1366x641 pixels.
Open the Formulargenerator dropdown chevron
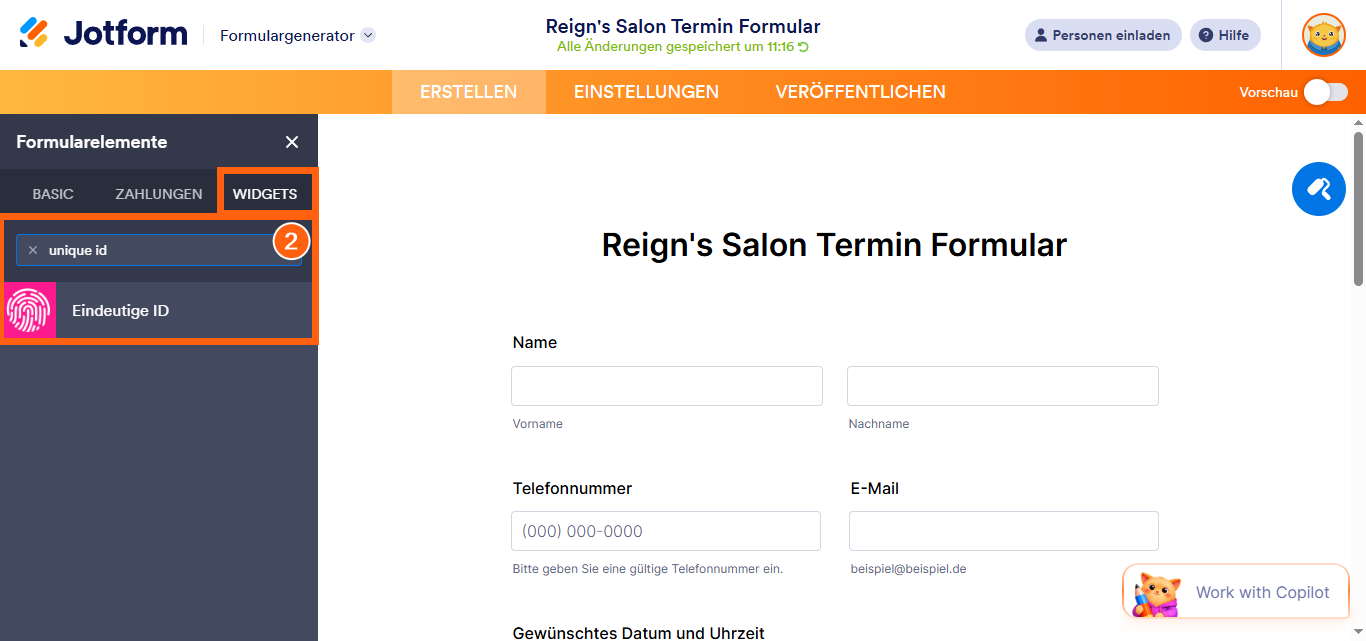tap(368, 35)
